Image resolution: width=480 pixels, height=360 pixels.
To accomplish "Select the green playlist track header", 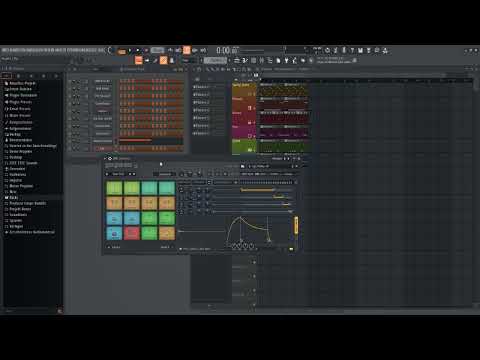I will [244, 146].
